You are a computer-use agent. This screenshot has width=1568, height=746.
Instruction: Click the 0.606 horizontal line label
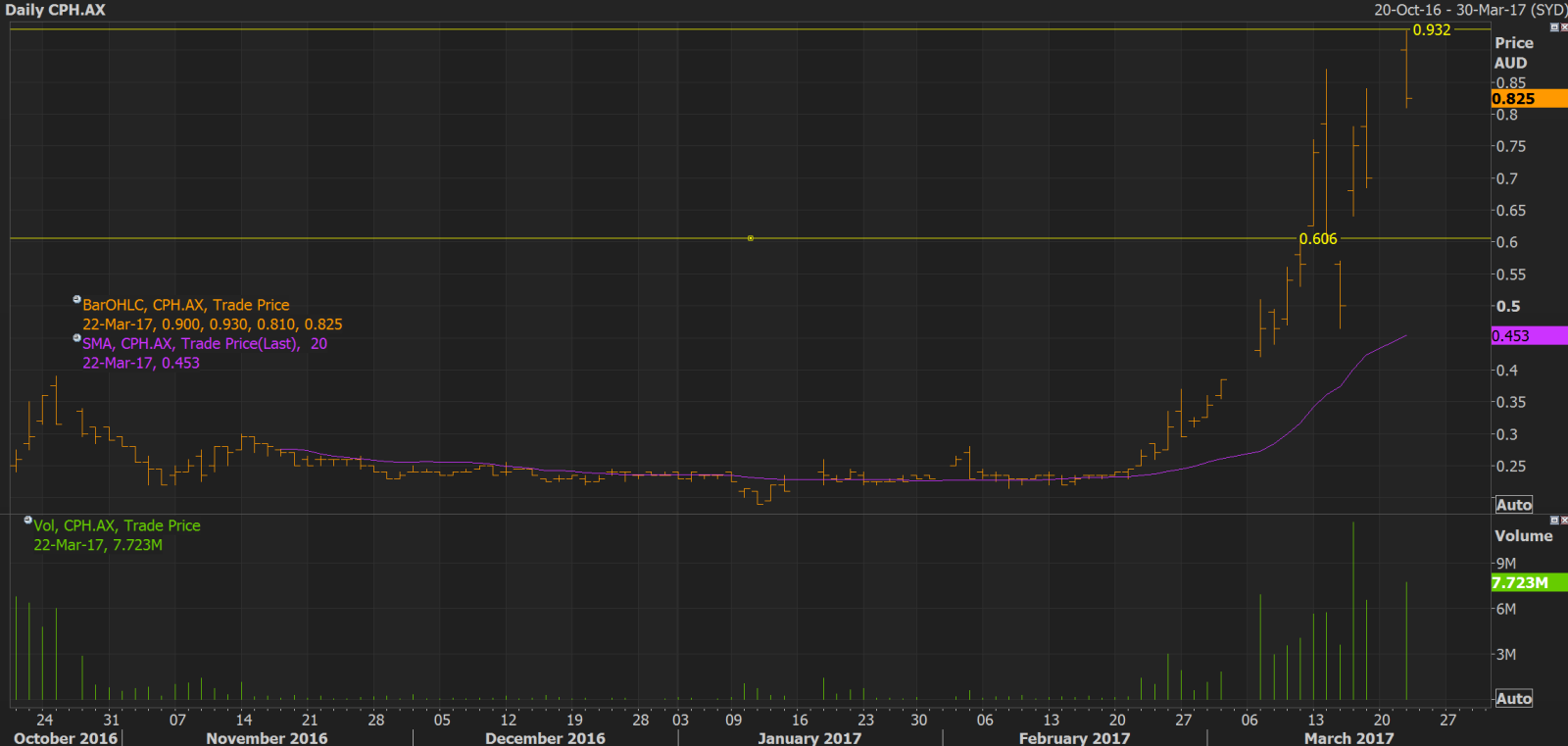(x=1318, y=239)
